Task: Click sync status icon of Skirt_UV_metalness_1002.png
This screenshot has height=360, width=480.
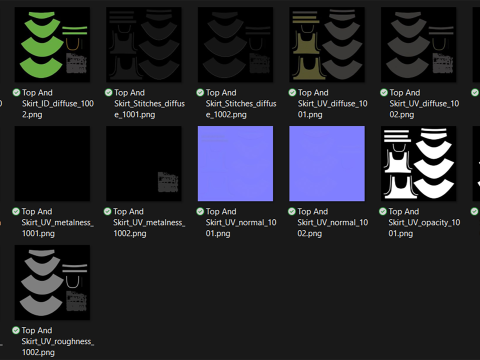Action: [x=107, y=211]
